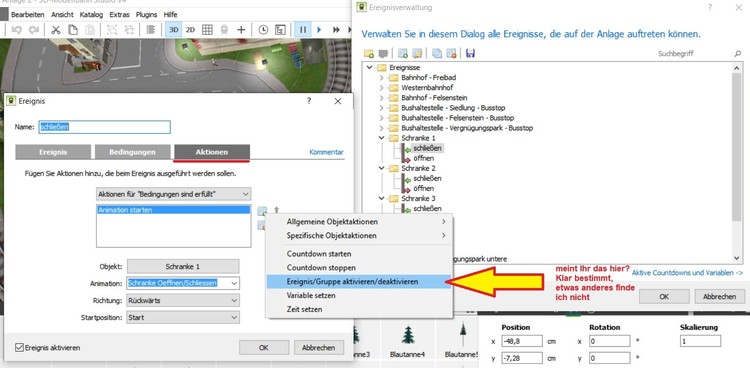Toggle the Ereignis aktivieren checkbox
This screenshot has width=750, height=368.
pos(20,348)
